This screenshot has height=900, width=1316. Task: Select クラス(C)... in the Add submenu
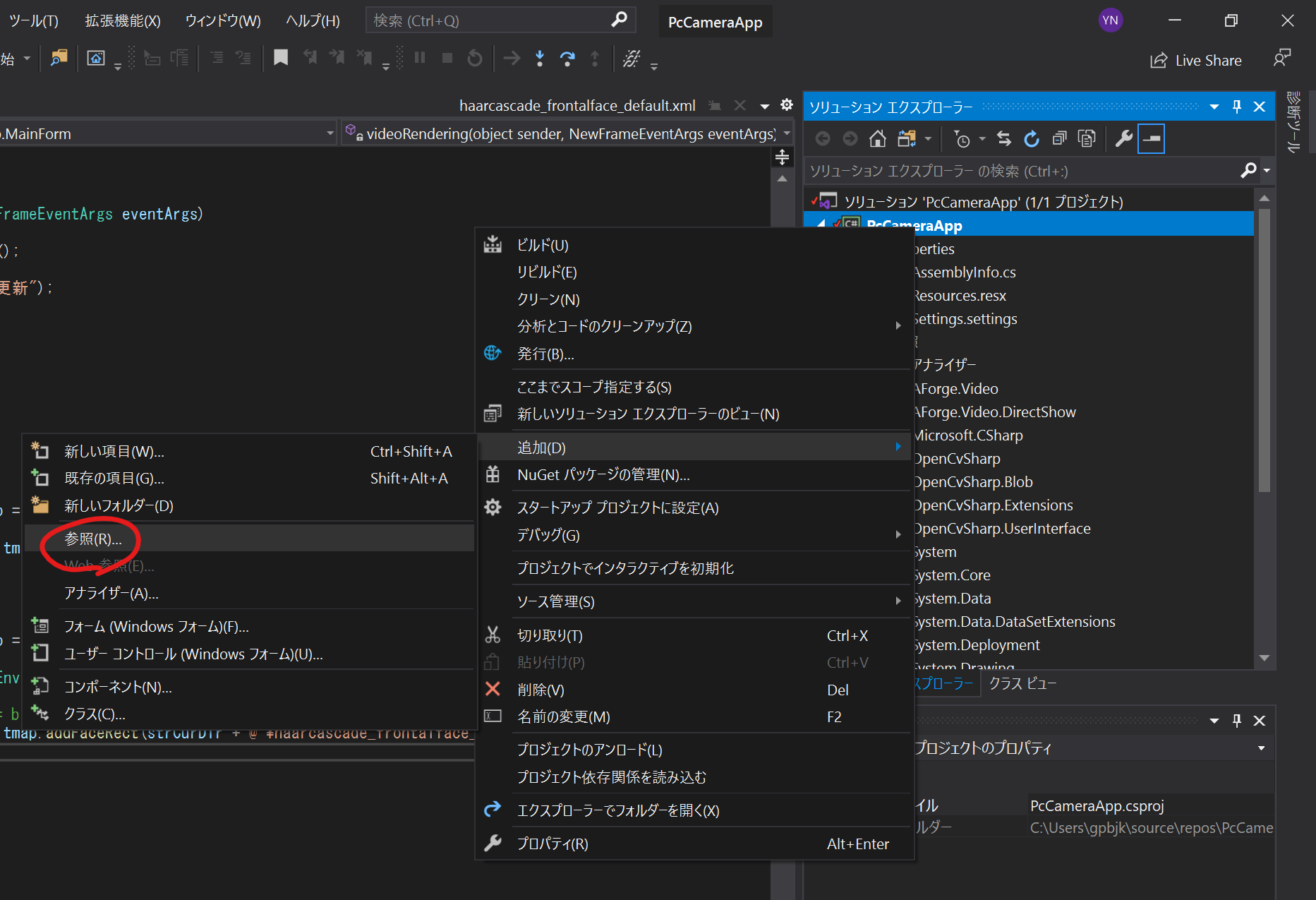250,714
